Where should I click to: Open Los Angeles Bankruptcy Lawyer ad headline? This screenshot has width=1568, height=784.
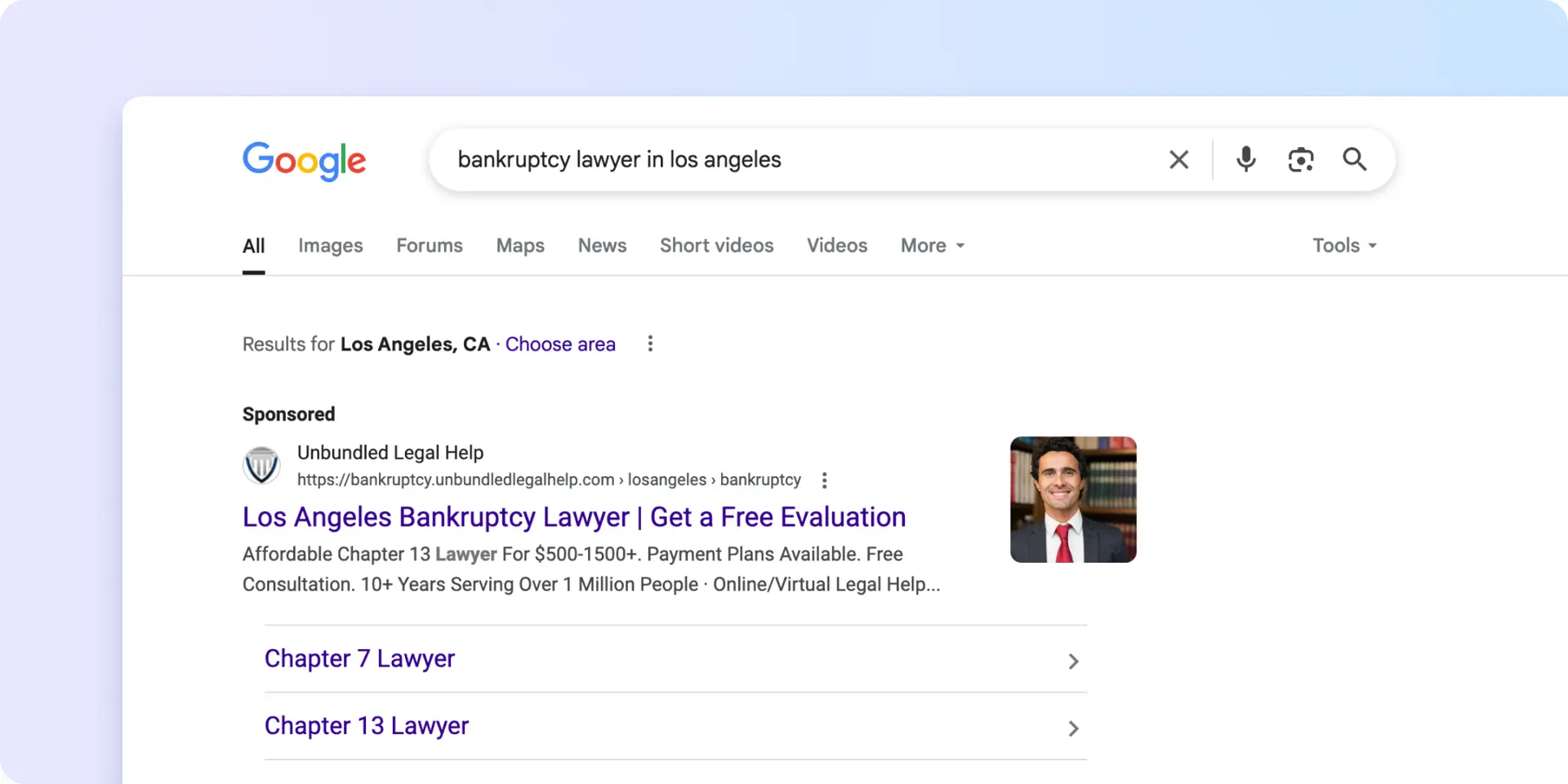pyautogui.click(x=573, y=517)
